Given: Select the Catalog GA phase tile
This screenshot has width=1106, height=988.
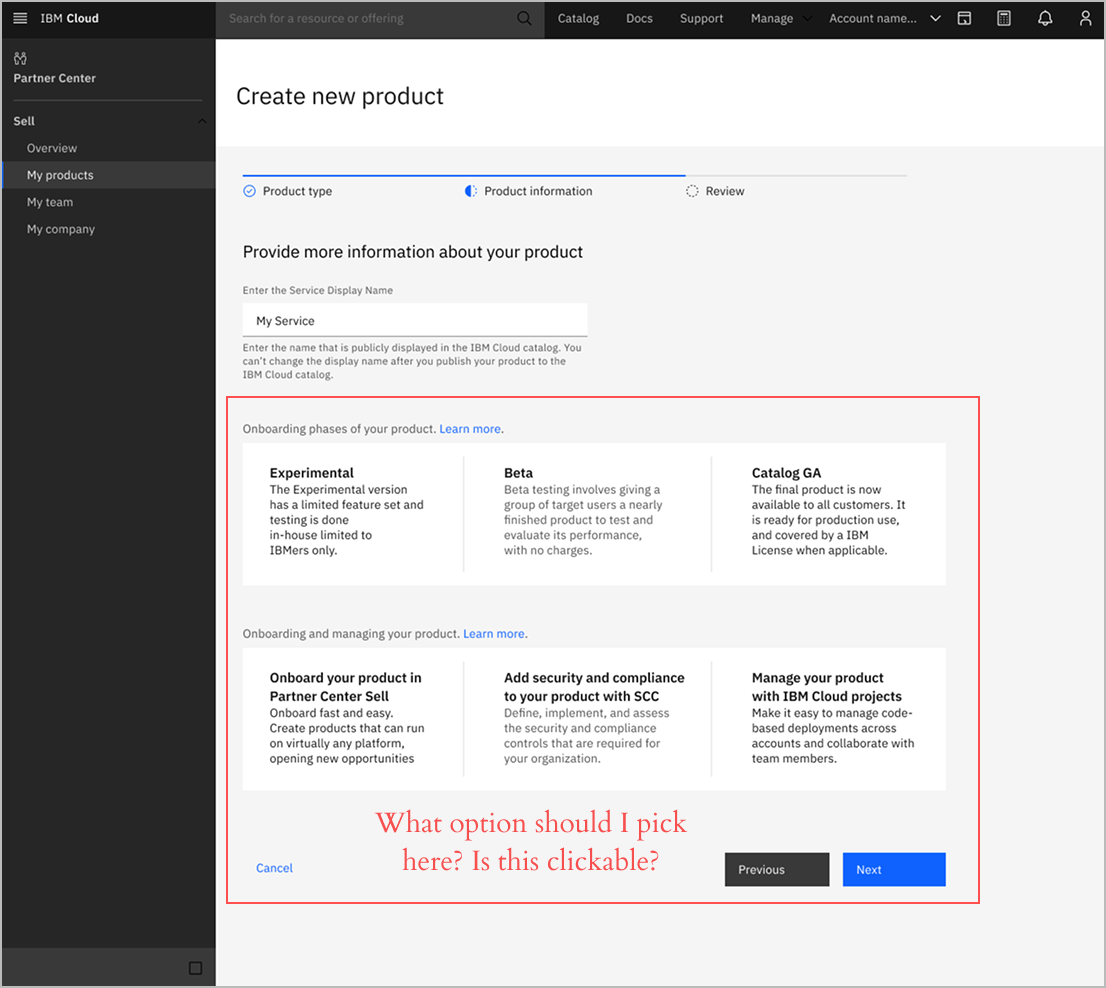Looking at the screenshot, I should click(828, 514).
